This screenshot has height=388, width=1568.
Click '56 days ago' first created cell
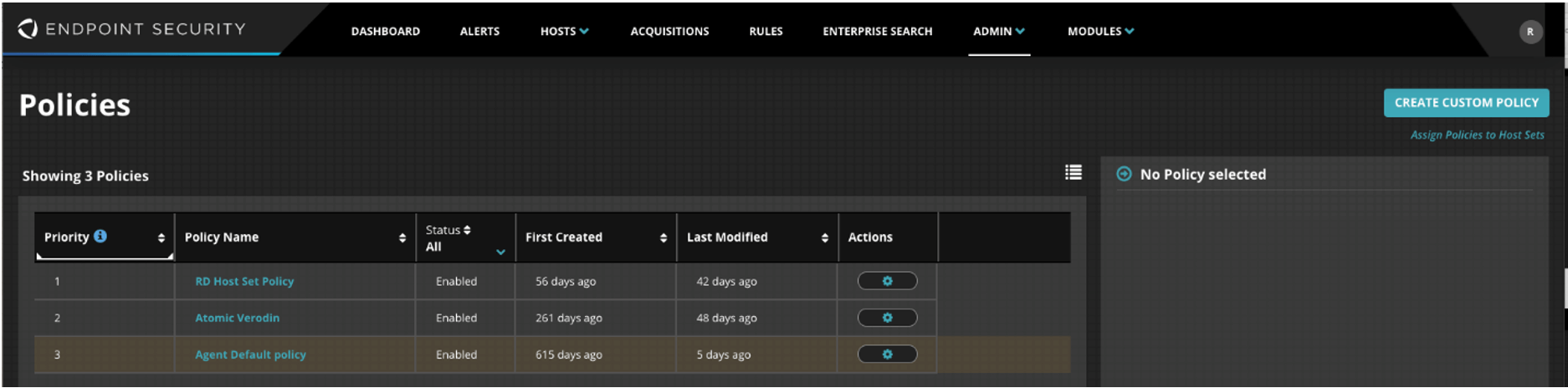pyautogui.click(x=566, y=281)
